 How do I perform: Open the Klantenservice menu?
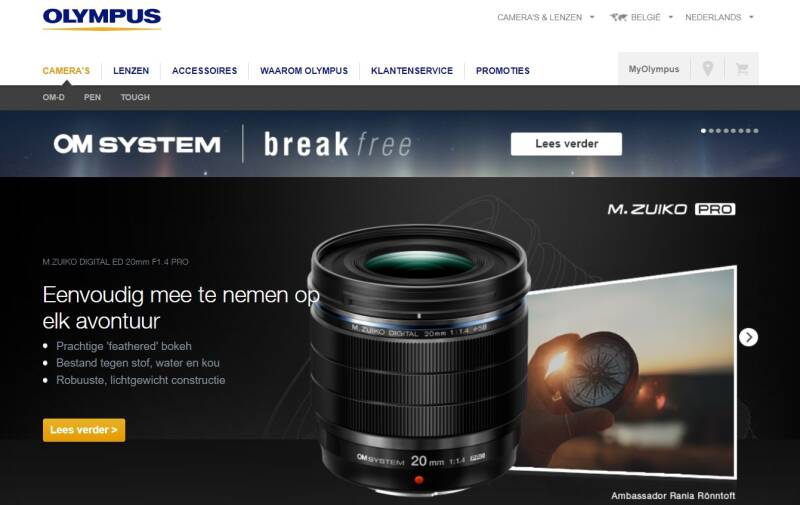412,71
